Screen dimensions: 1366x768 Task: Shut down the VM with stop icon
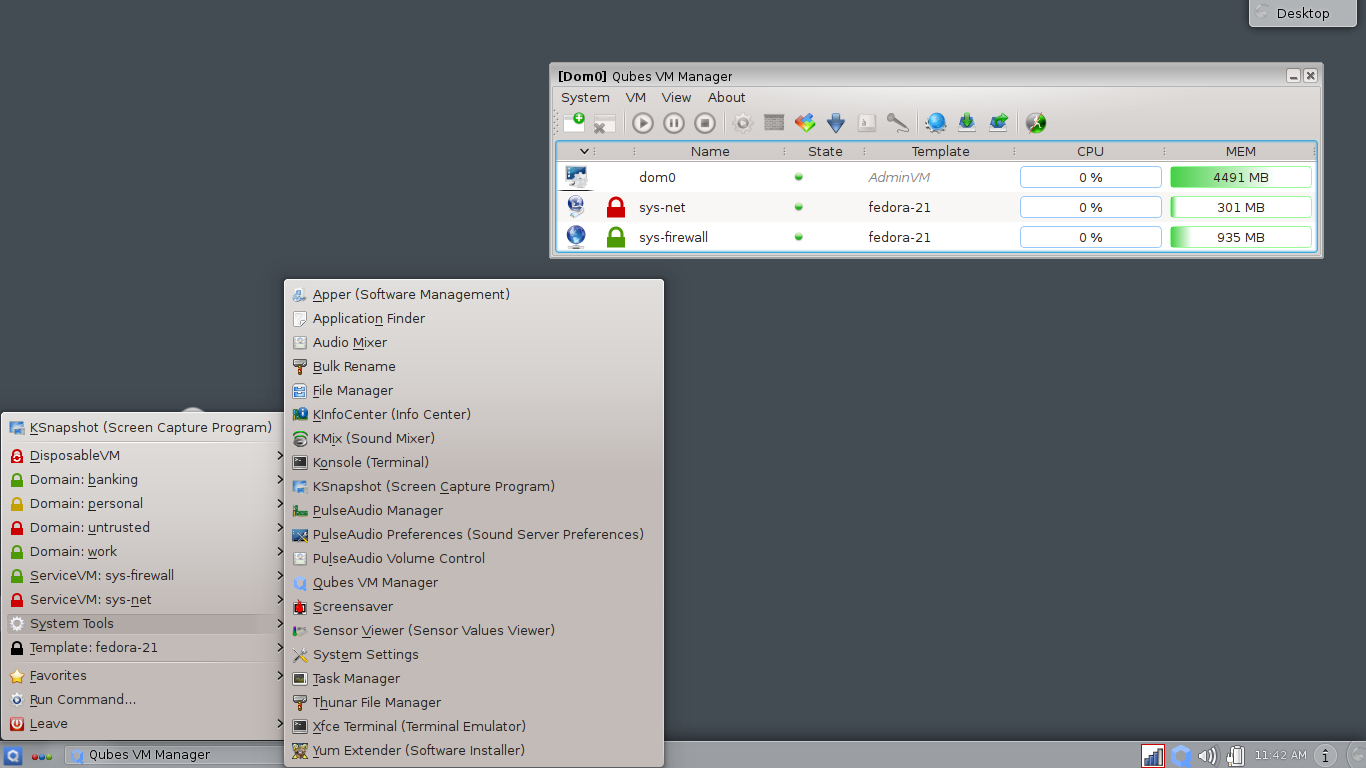pos(705,123)
